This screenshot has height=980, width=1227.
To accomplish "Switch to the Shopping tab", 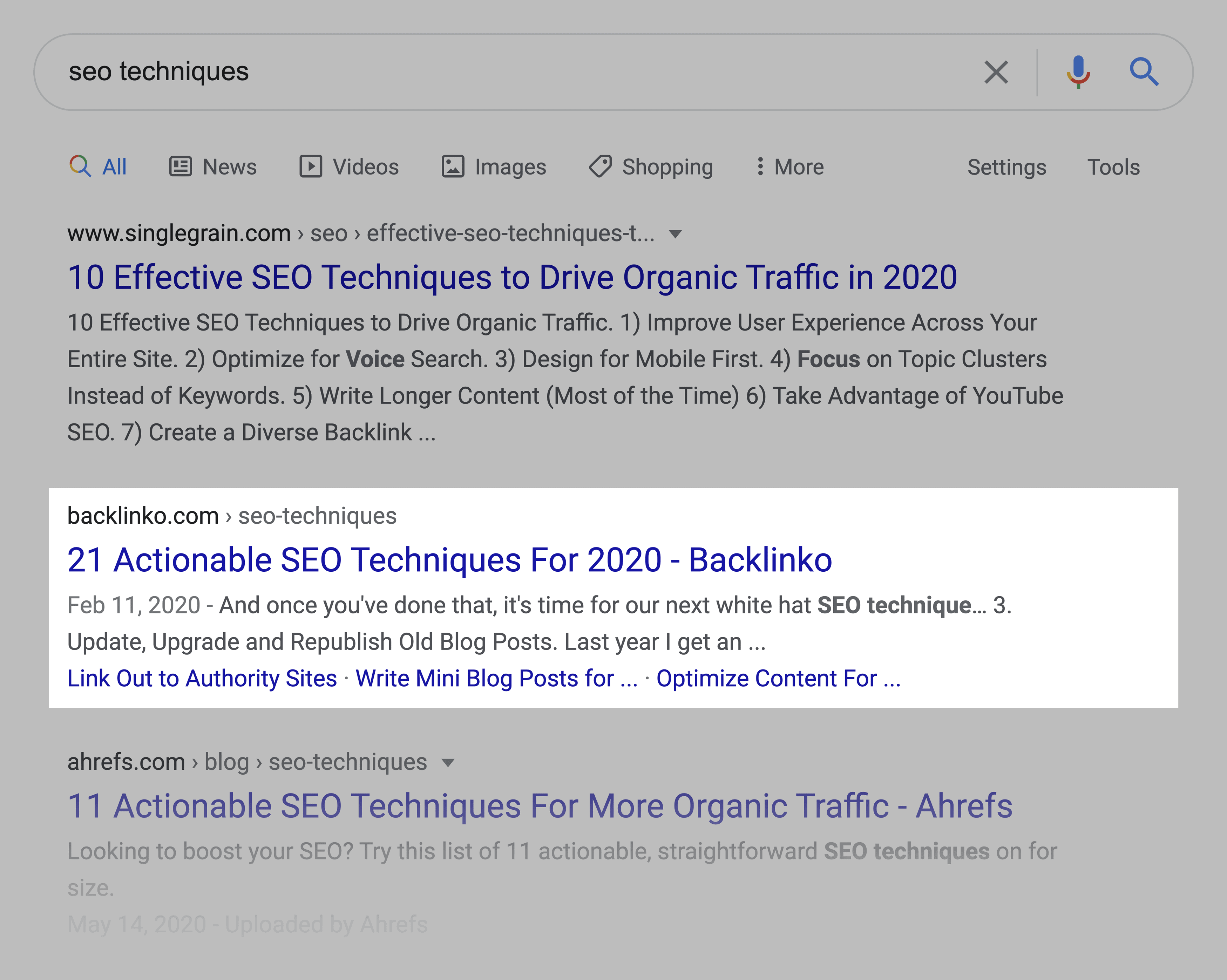I will tap(651, 167).
